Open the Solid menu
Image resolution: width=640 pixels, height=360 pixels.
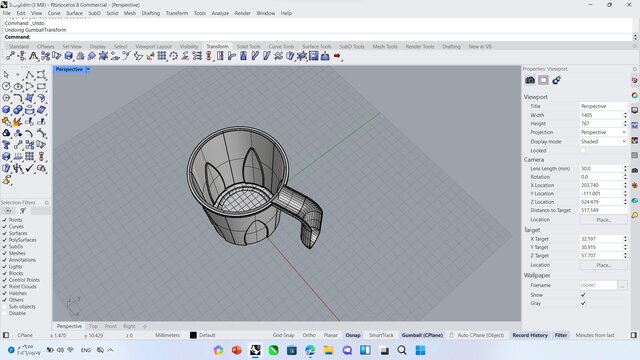point(112,13)
